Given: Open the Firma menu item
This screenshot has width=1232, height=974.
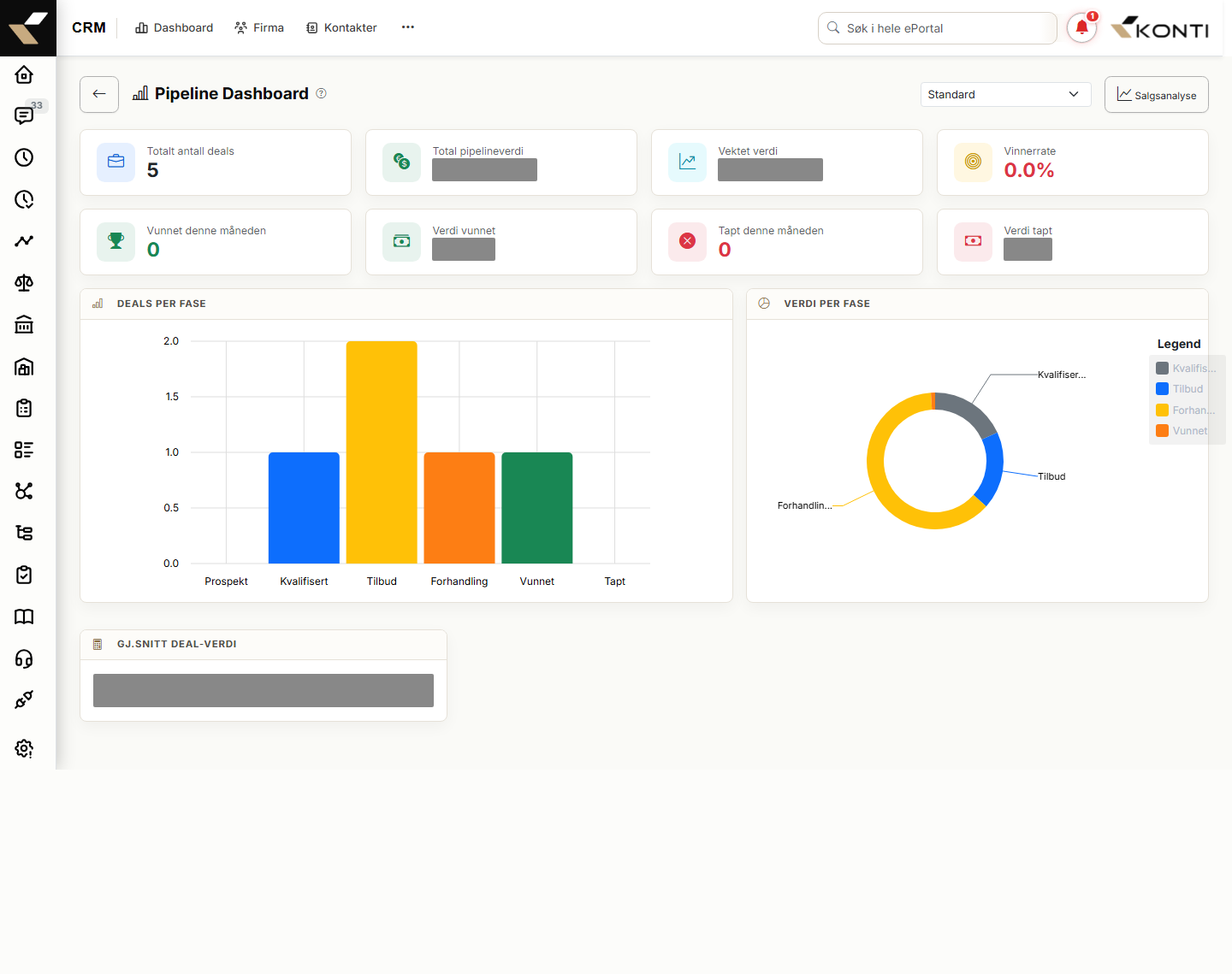Looking at the screenshot, I should tap(259, 27).
